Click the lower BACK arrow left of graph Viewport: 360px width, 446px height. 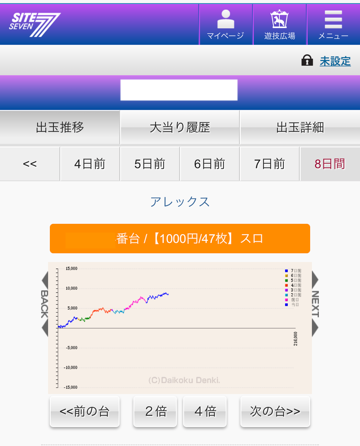(x=45, y=328)
